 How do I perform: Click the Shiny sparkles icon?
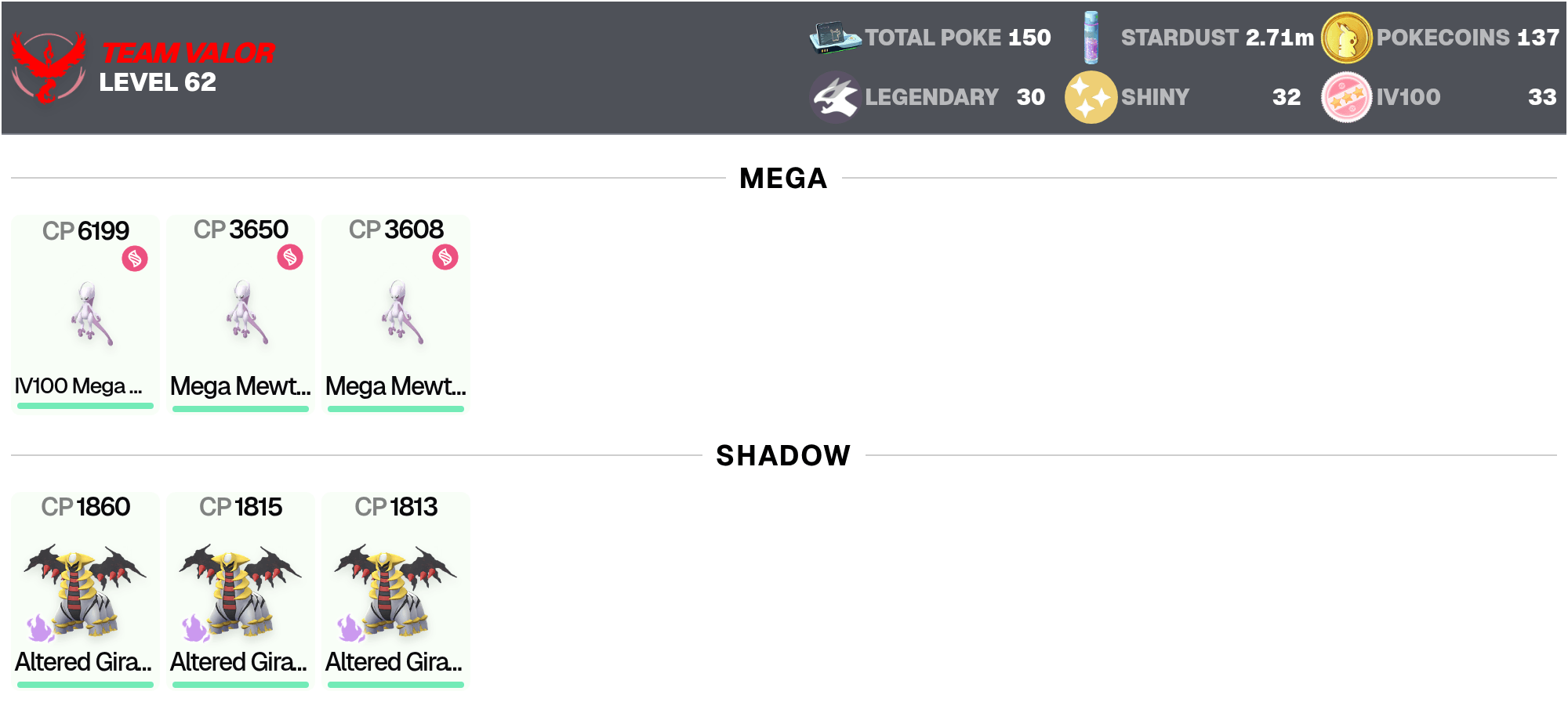click(x=1091, y=97)
